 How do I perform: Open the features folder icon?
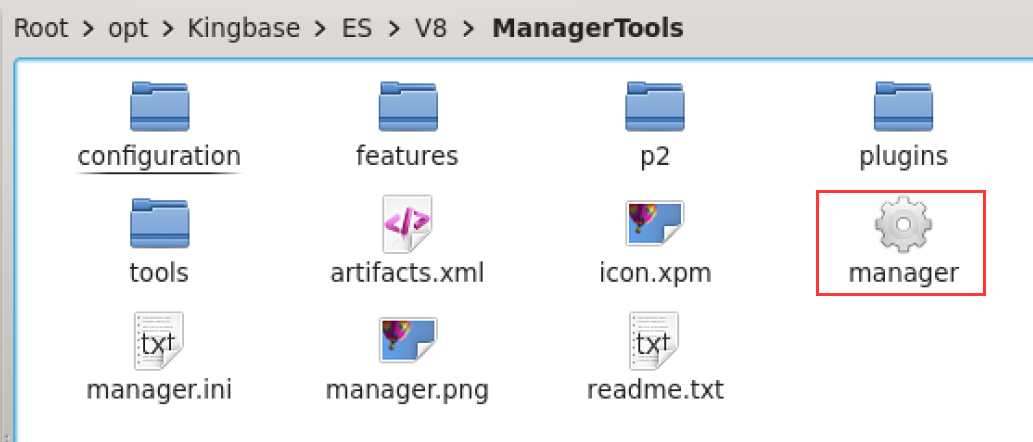(407, 107)
